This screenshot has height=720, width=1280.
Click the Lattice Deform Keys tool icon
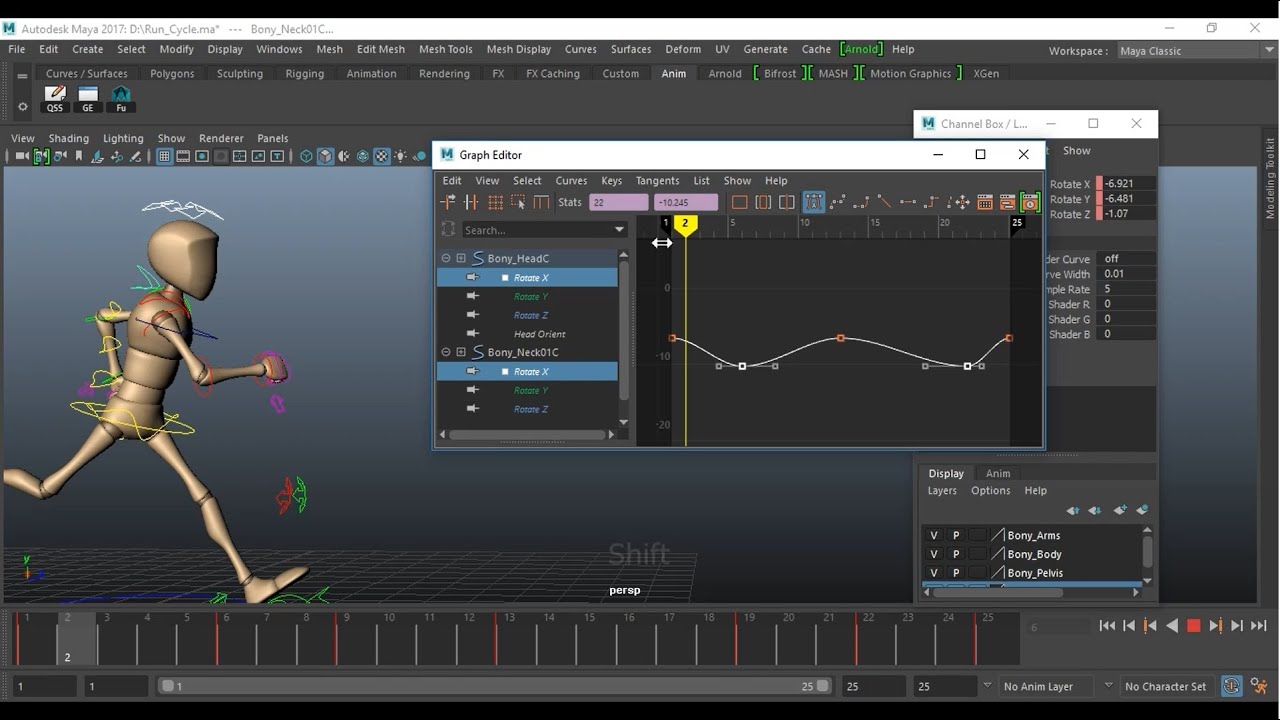click(x=495, y=202)
